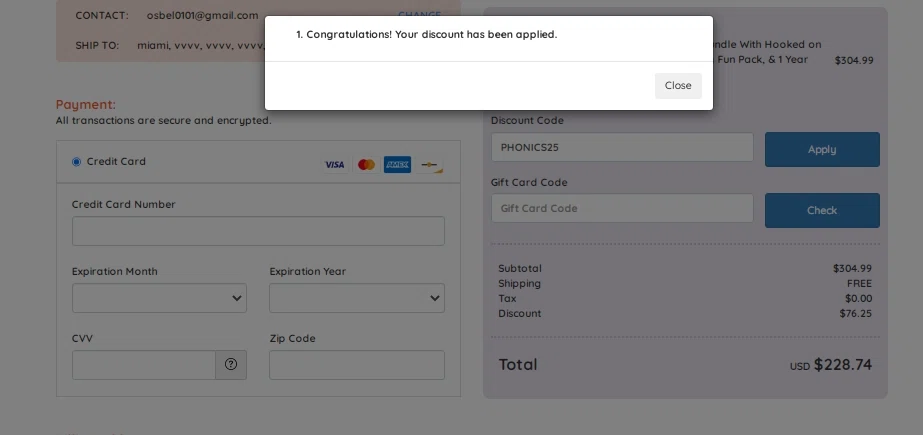This screenshot has width=923, height=435.
Task: Click the CHANGE contact link
Action: 419,15
